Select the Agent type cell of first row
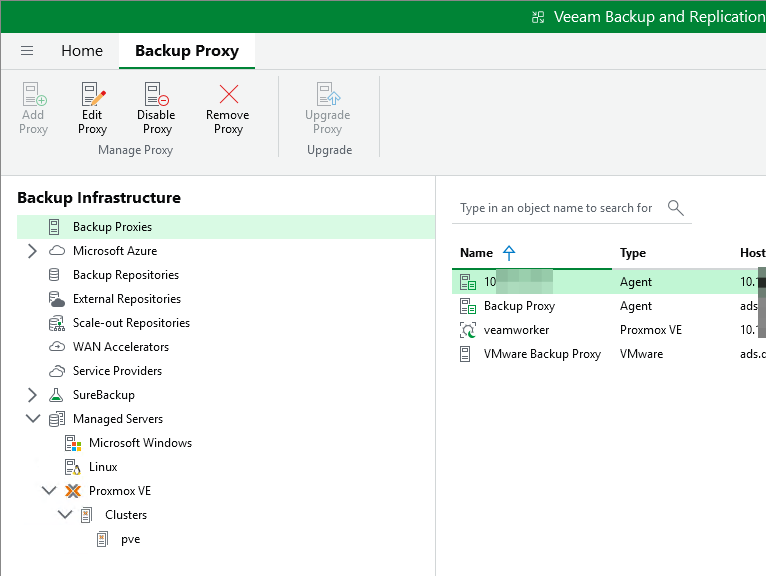This screenshot has height=576, width=766. click(636, 282)
